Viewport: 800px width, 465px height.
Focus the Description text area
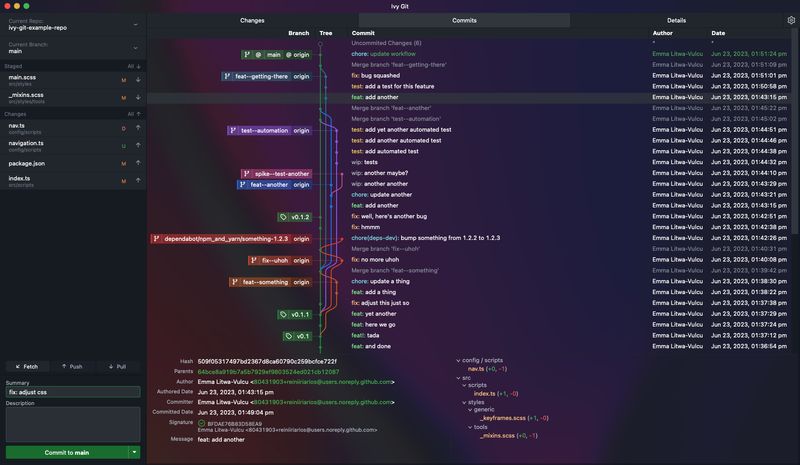point(73,424)
